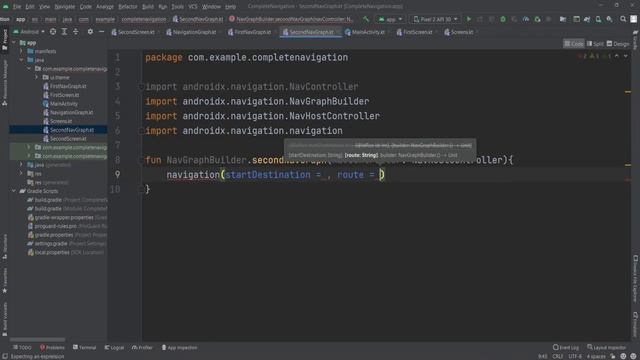Click the project panel horizontal scrollbar
Image resolution: width=640 pixels, height=360 pixels.
coord(37,339)
